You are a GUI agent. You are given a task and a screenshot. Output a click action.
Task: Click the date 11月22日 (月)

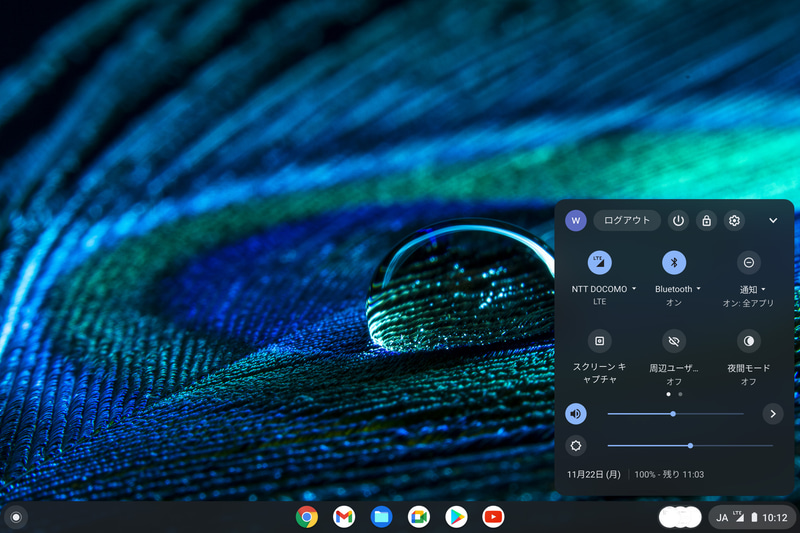coord(594,474)
